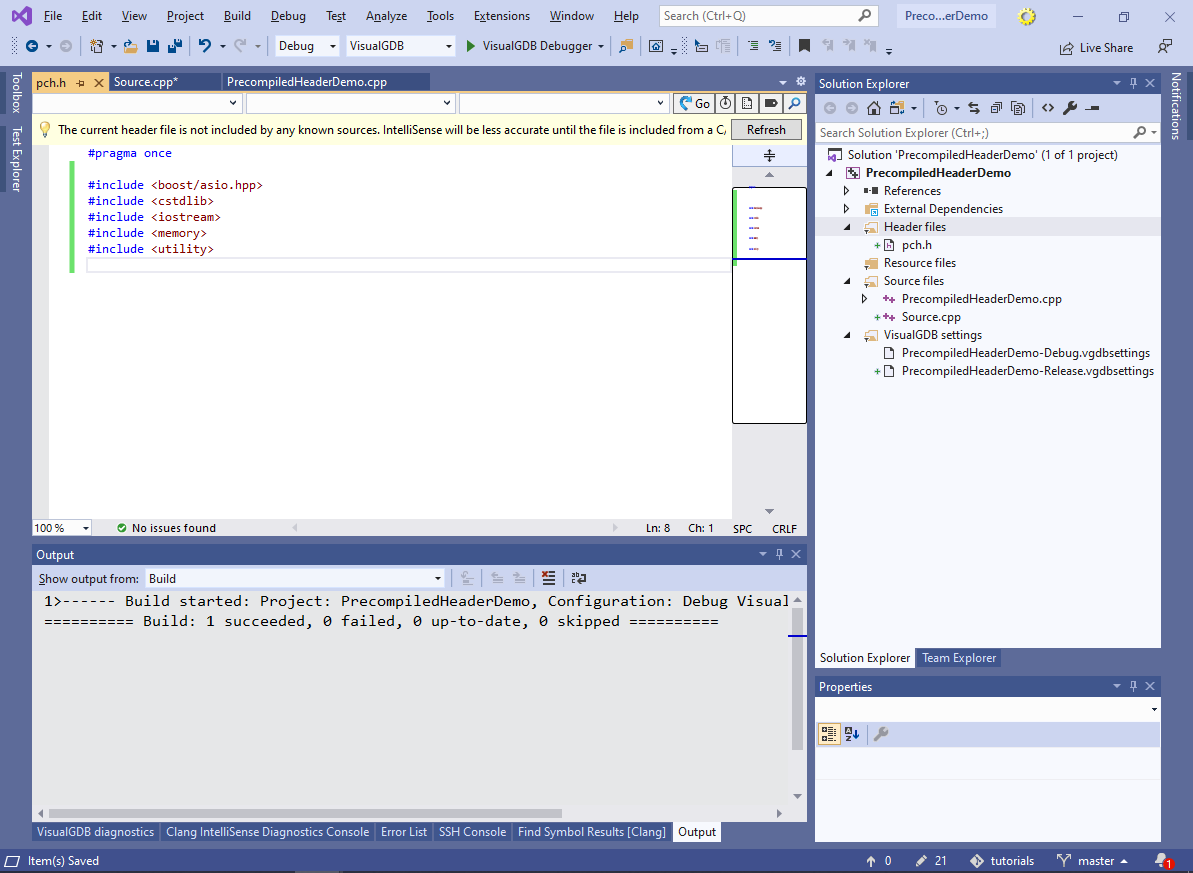This screenshot has height=873, width=1193.
Task: Expand External Dependencies node
Action: 847,209
